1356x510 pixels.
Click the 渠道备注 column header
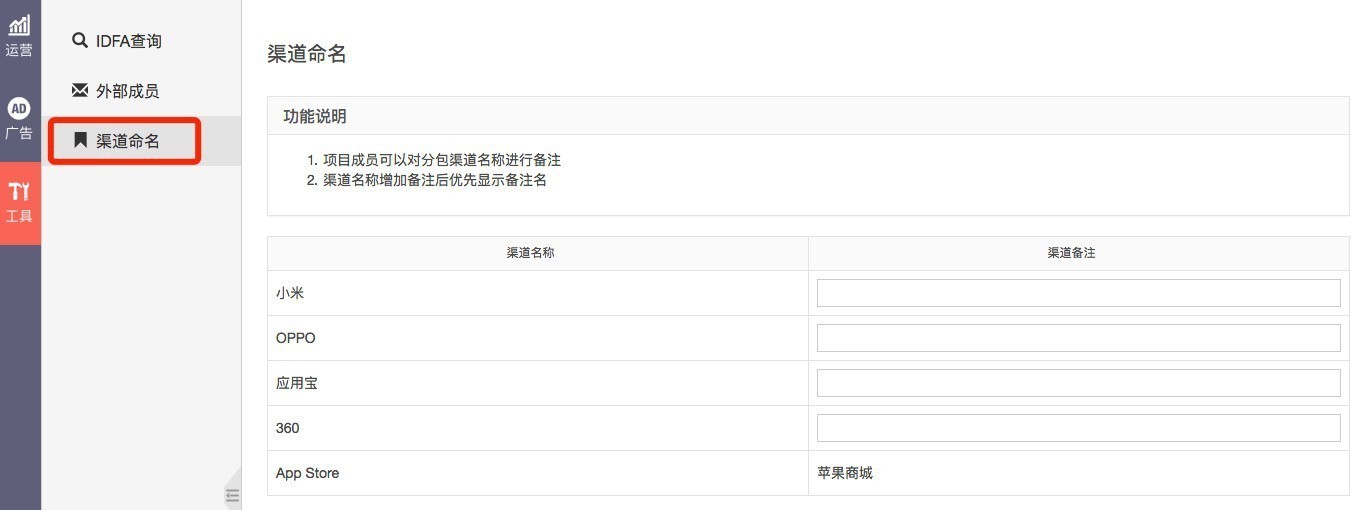tap(1071, 253)
